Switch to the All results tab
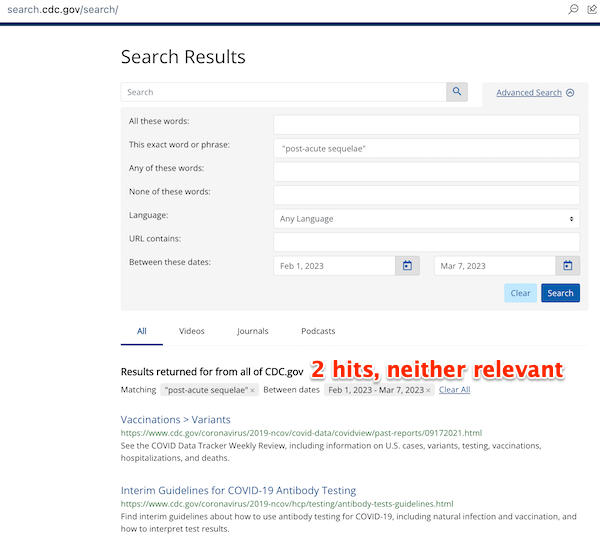 pos(142,331)
